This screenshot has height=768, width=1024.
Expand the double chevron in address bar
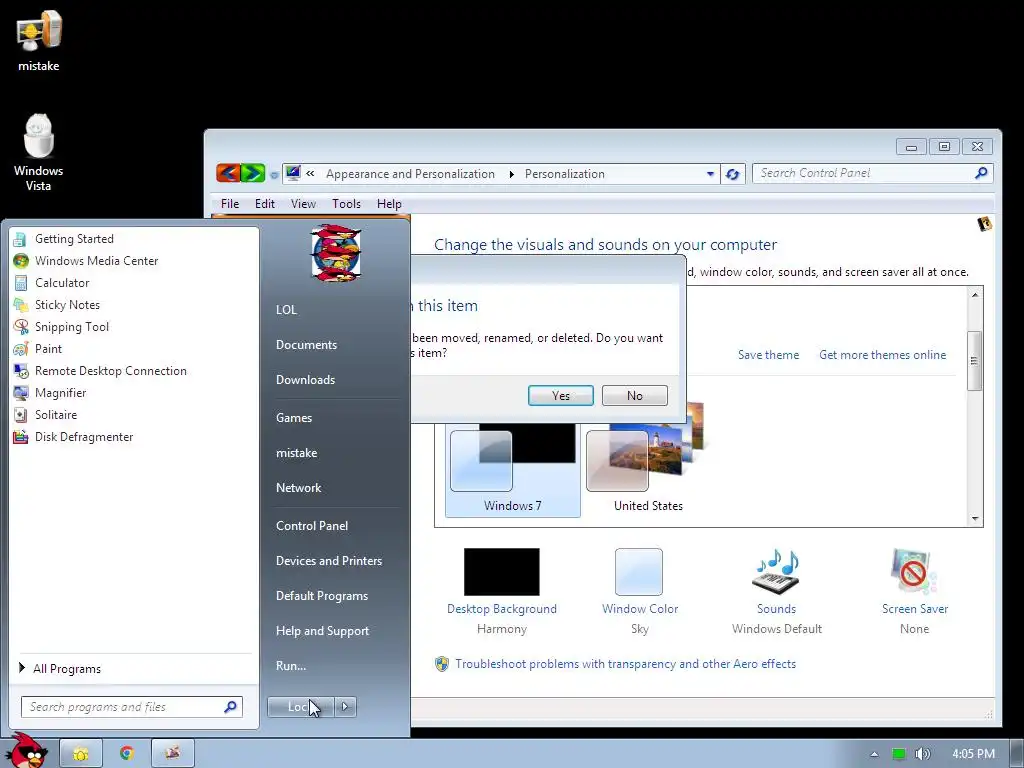pos(310,173)
